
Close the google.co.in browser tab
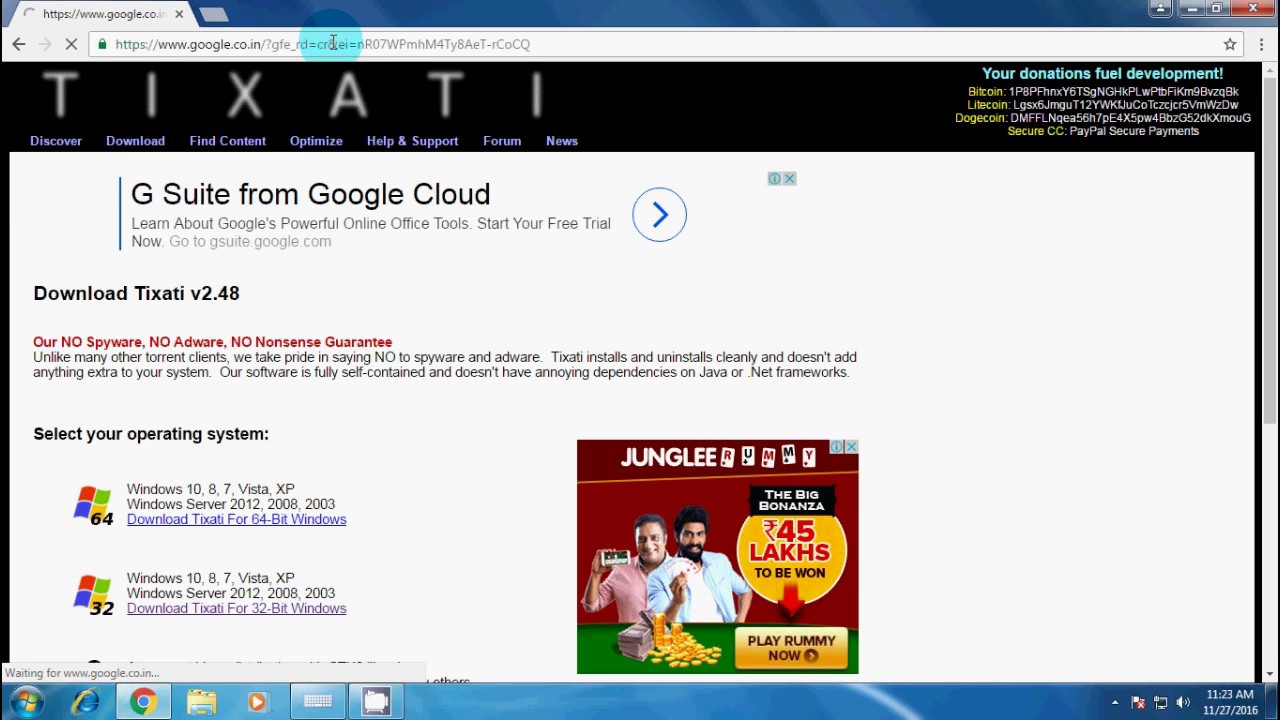pos(179,14)
